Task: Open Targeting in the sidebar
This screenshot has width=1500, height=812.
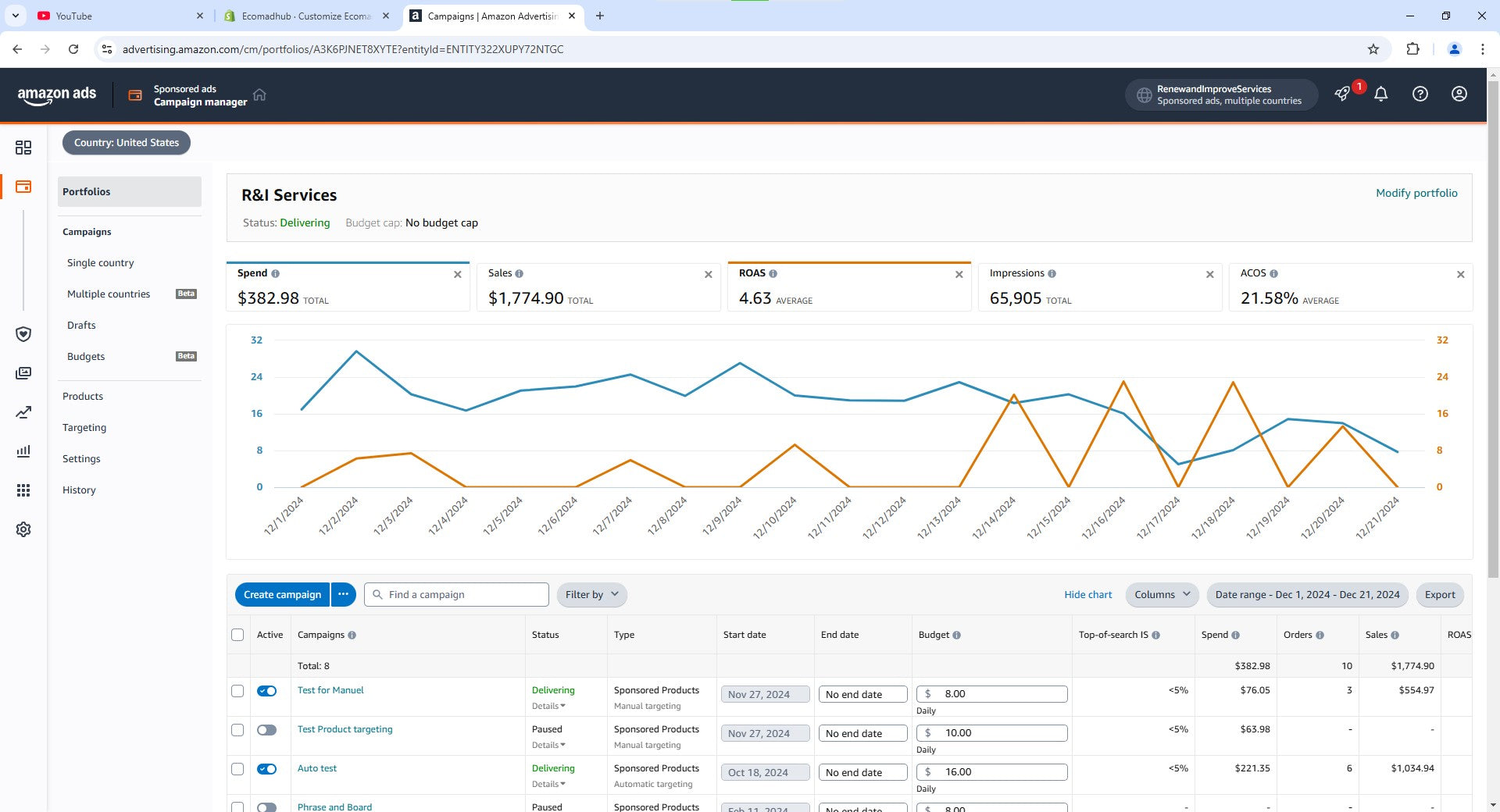Action: 84,428
